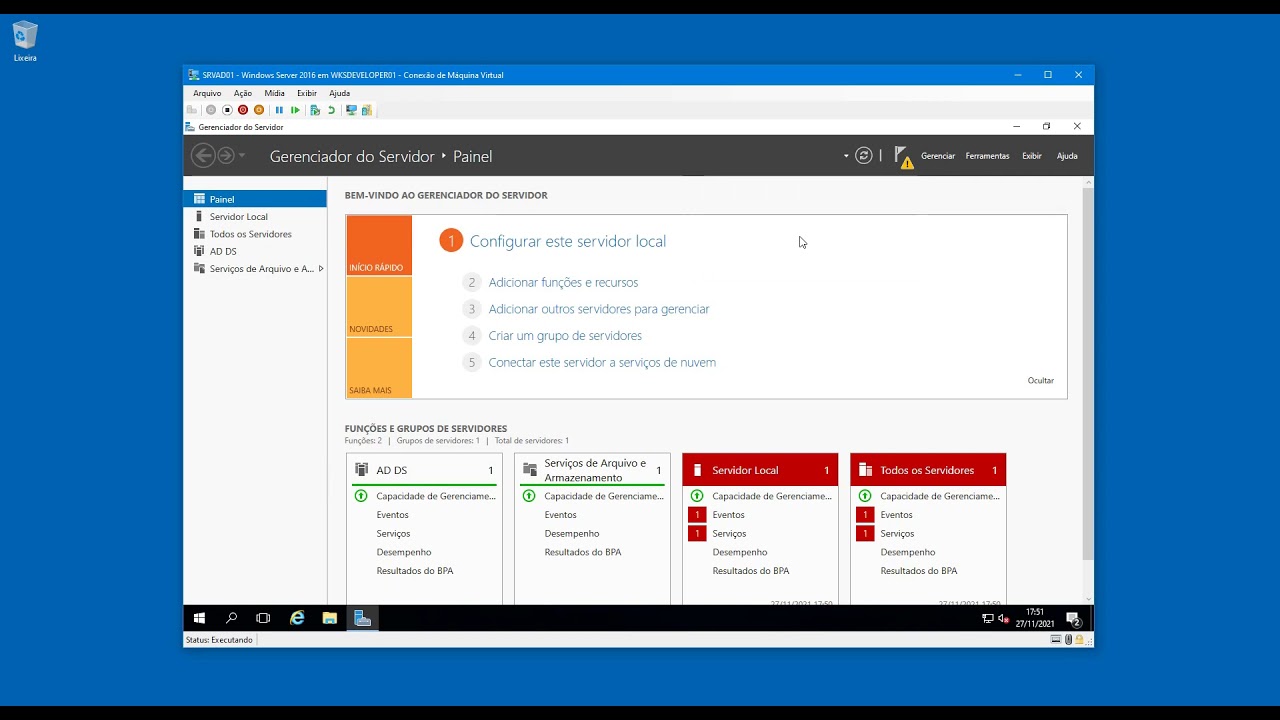Go forward with the Server Manager forward arrow
This screenshot has height=720, width=1280.
(x=226, y=155)
